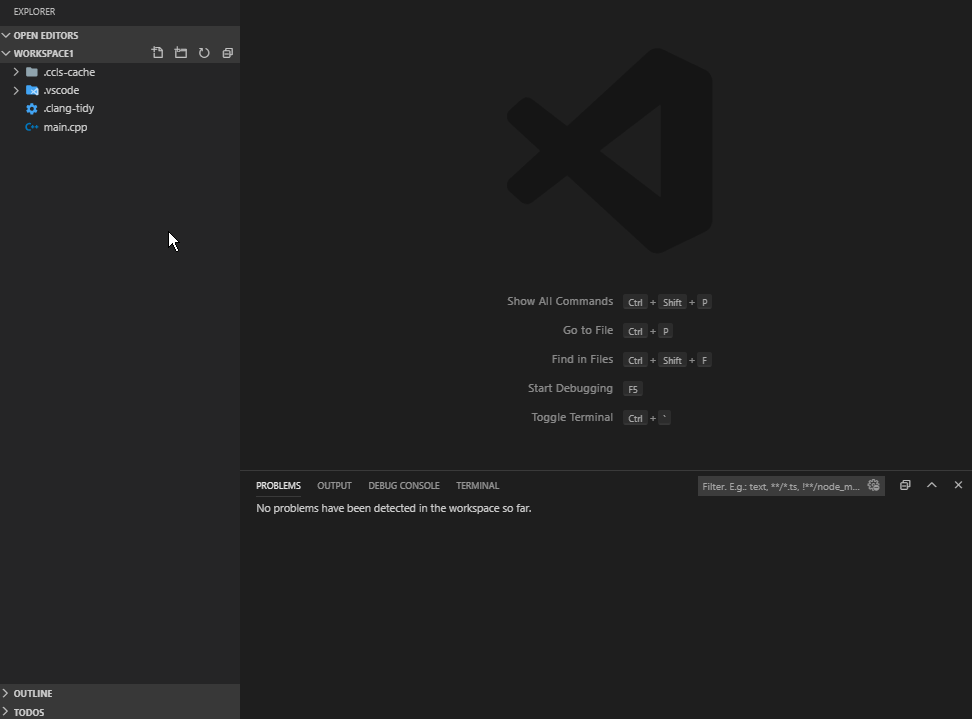Click Collapse All icon in Problems panel

point(905,485)
